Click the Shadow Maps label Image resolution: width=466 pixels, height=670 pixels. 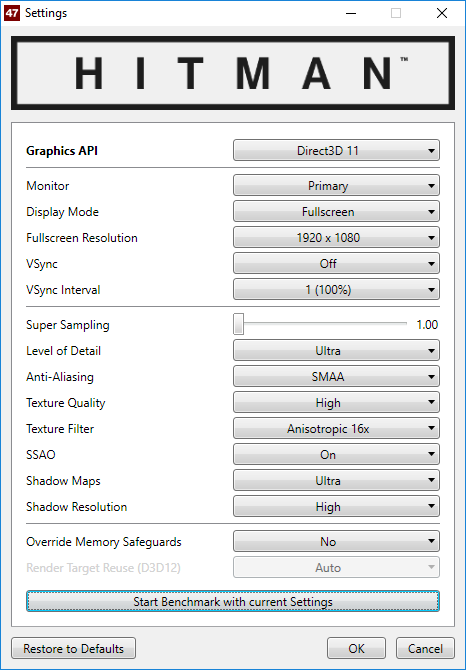[x=63, y=481]
